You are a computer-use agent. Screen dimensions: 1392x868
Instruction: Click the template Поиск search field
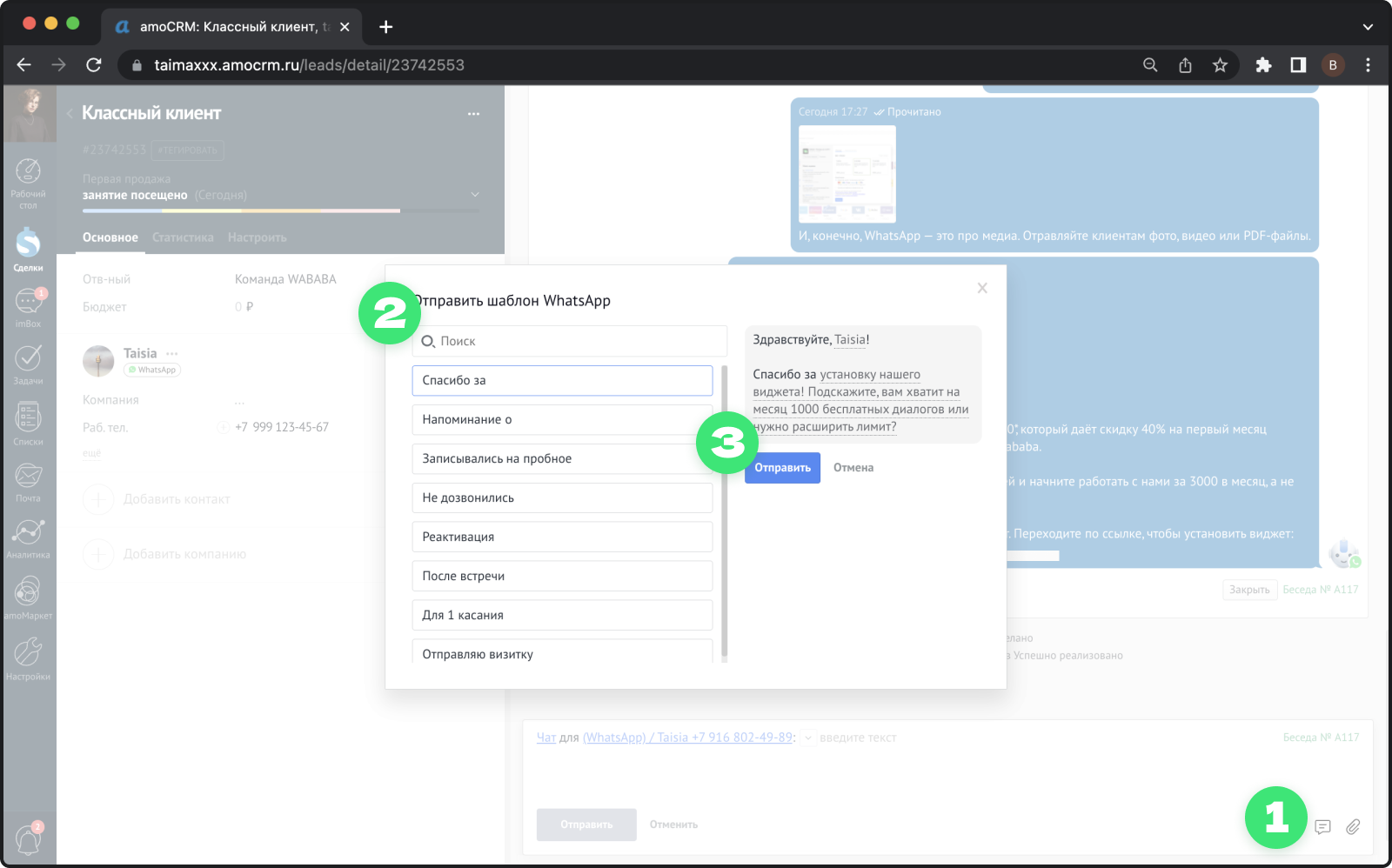569,341
